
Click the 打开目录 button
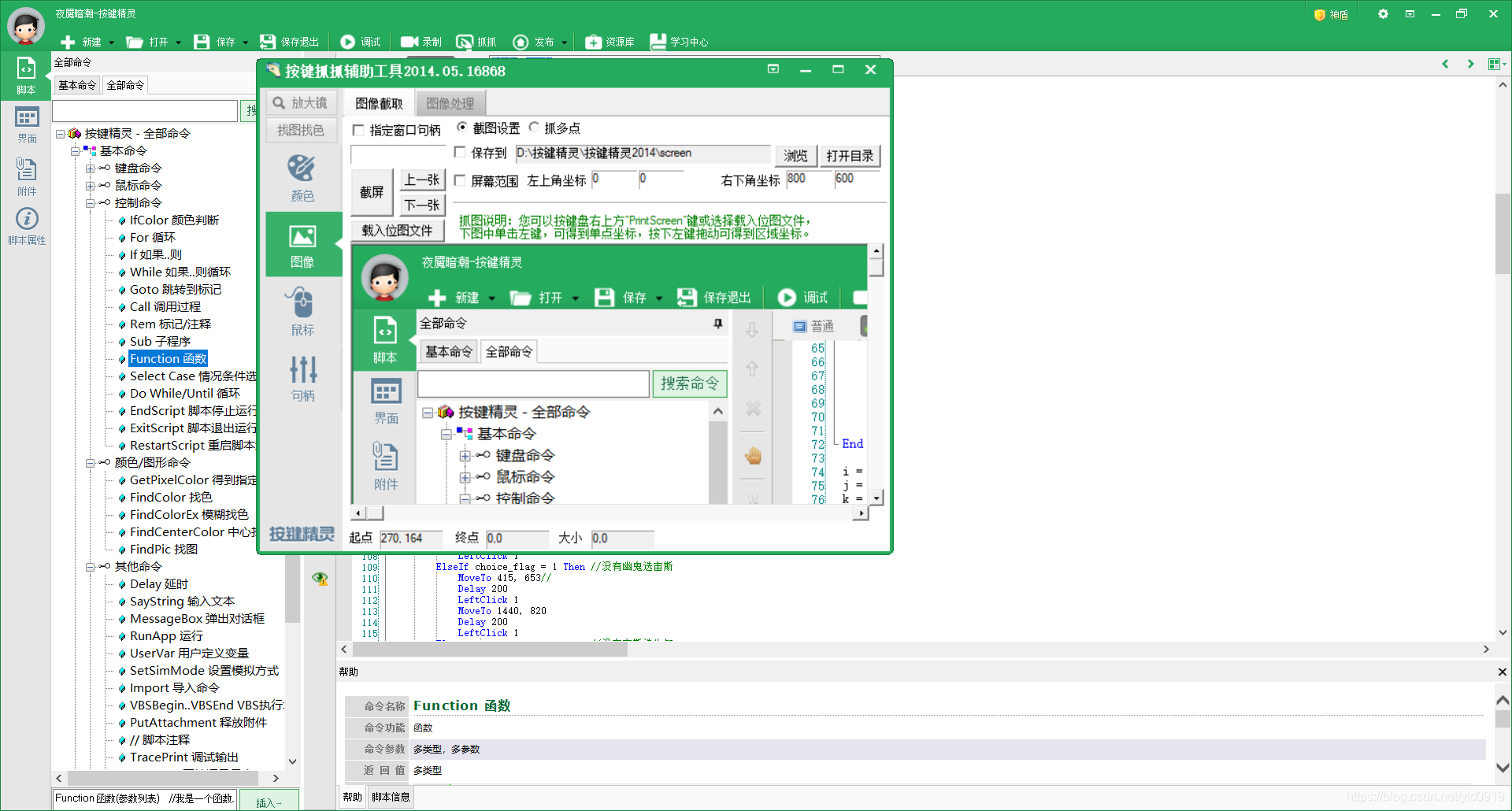click(850, 156)
